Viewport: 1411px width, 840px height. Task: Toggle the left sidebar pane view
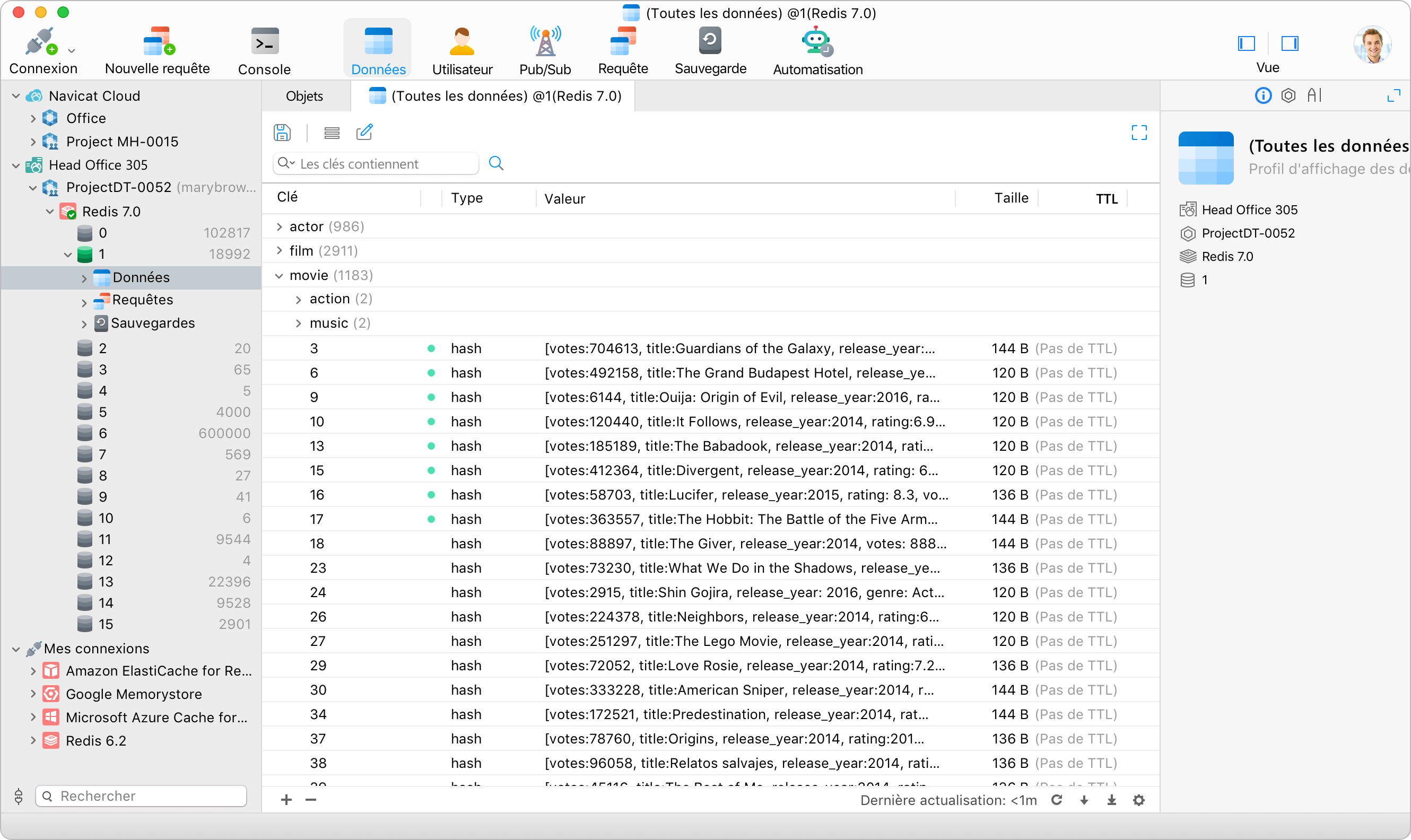click(x=1246, y=43)
